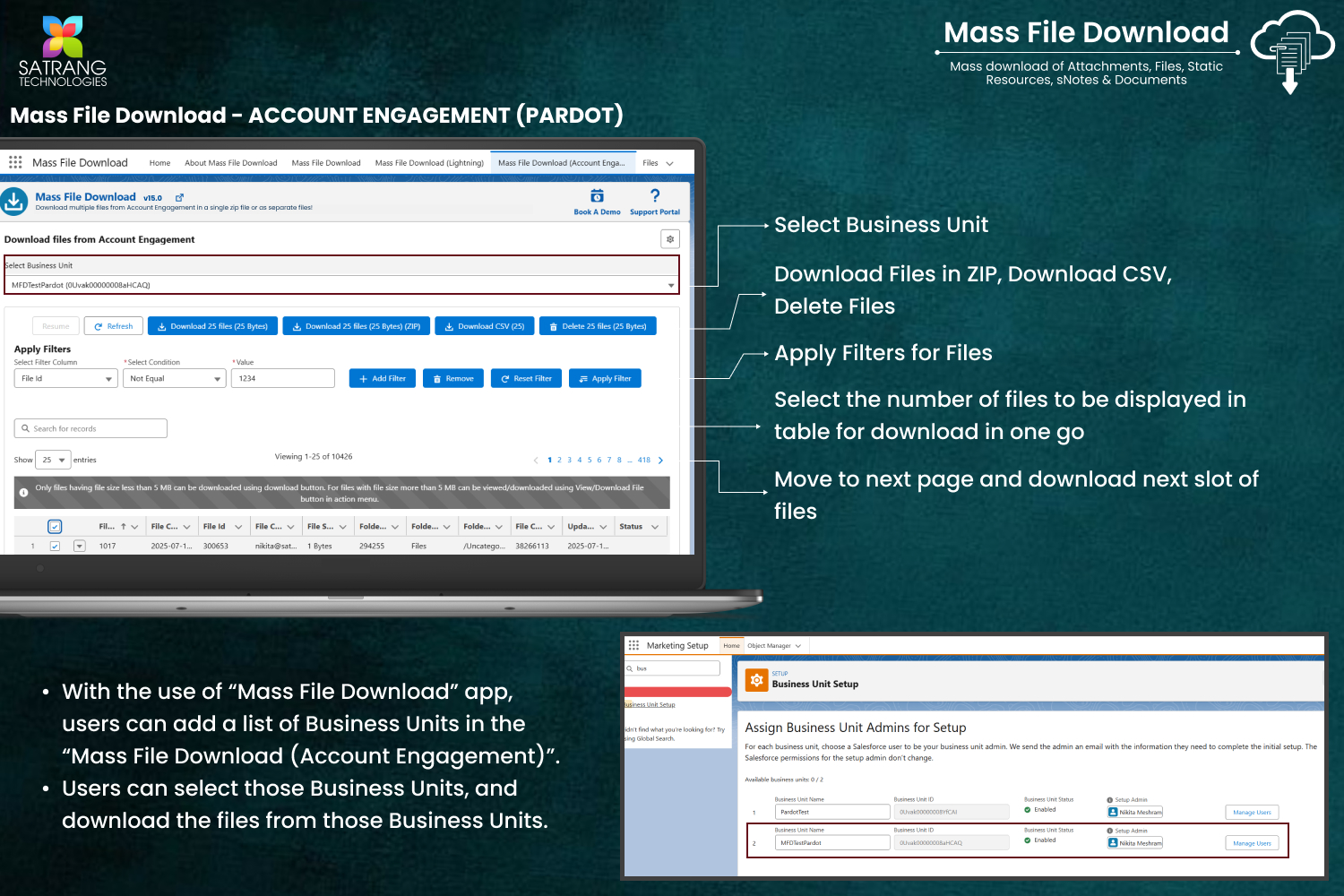Click the Add Filter button
The height and width of the screenshot is (896, 1344).
coord(383,379)
